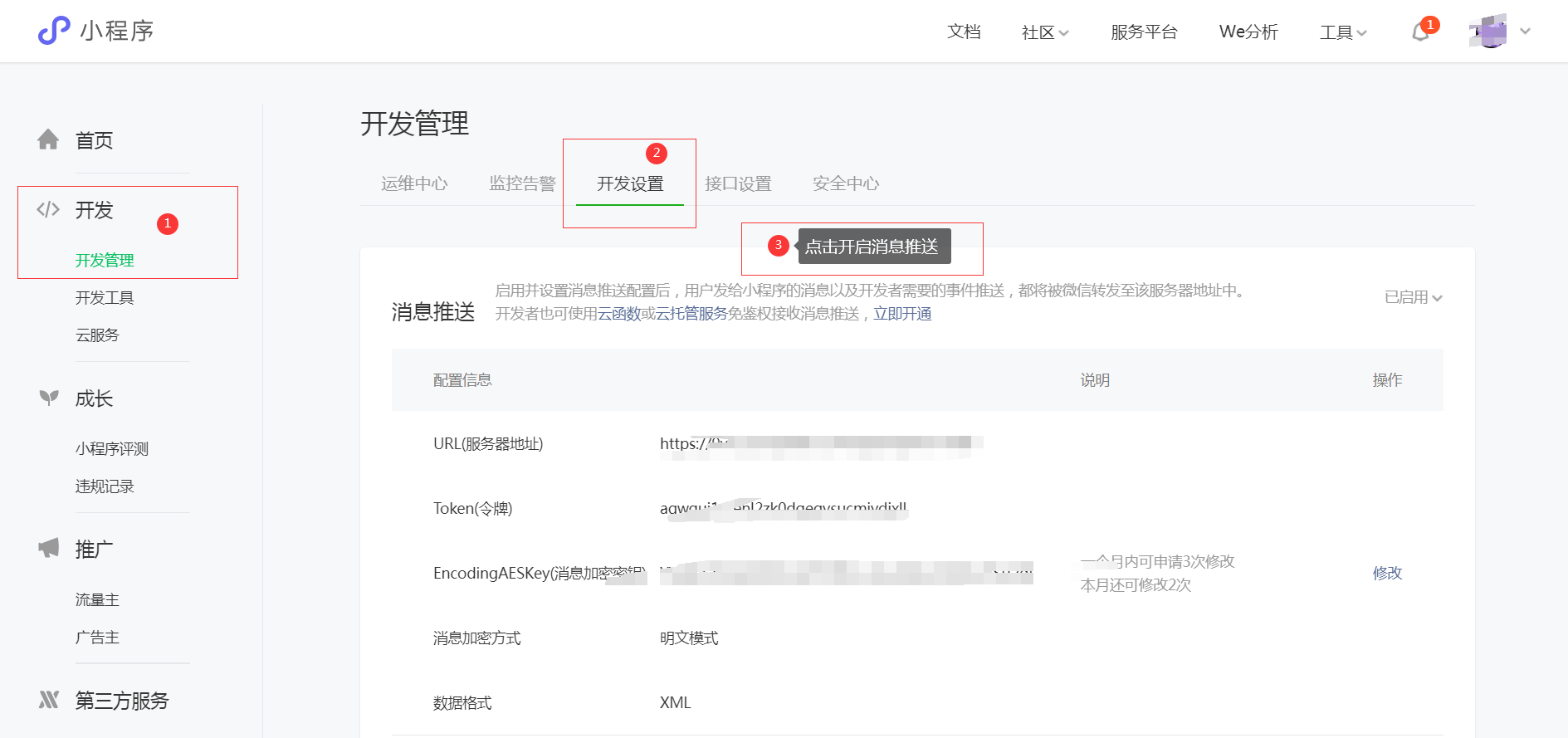Open the notification bell
The width and height of the screenshot is (1568, 738).
[1421, 32]
